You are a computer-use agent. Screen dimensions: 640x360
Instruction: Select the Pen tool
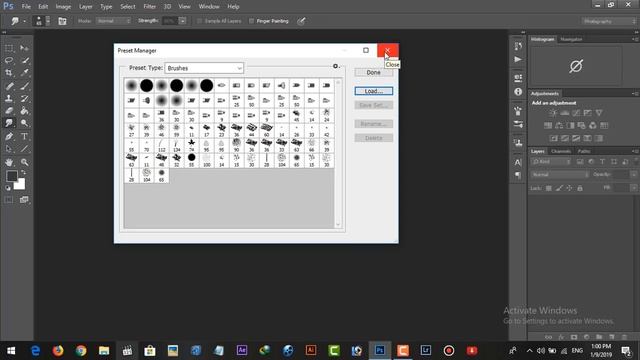click(x=9, y=136)
